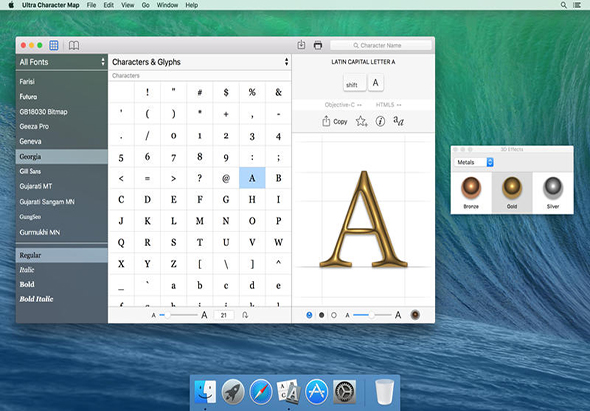Open Notification Center icon in menu bar
Screen dimensions: 590x411
click(x=576, y=5)
